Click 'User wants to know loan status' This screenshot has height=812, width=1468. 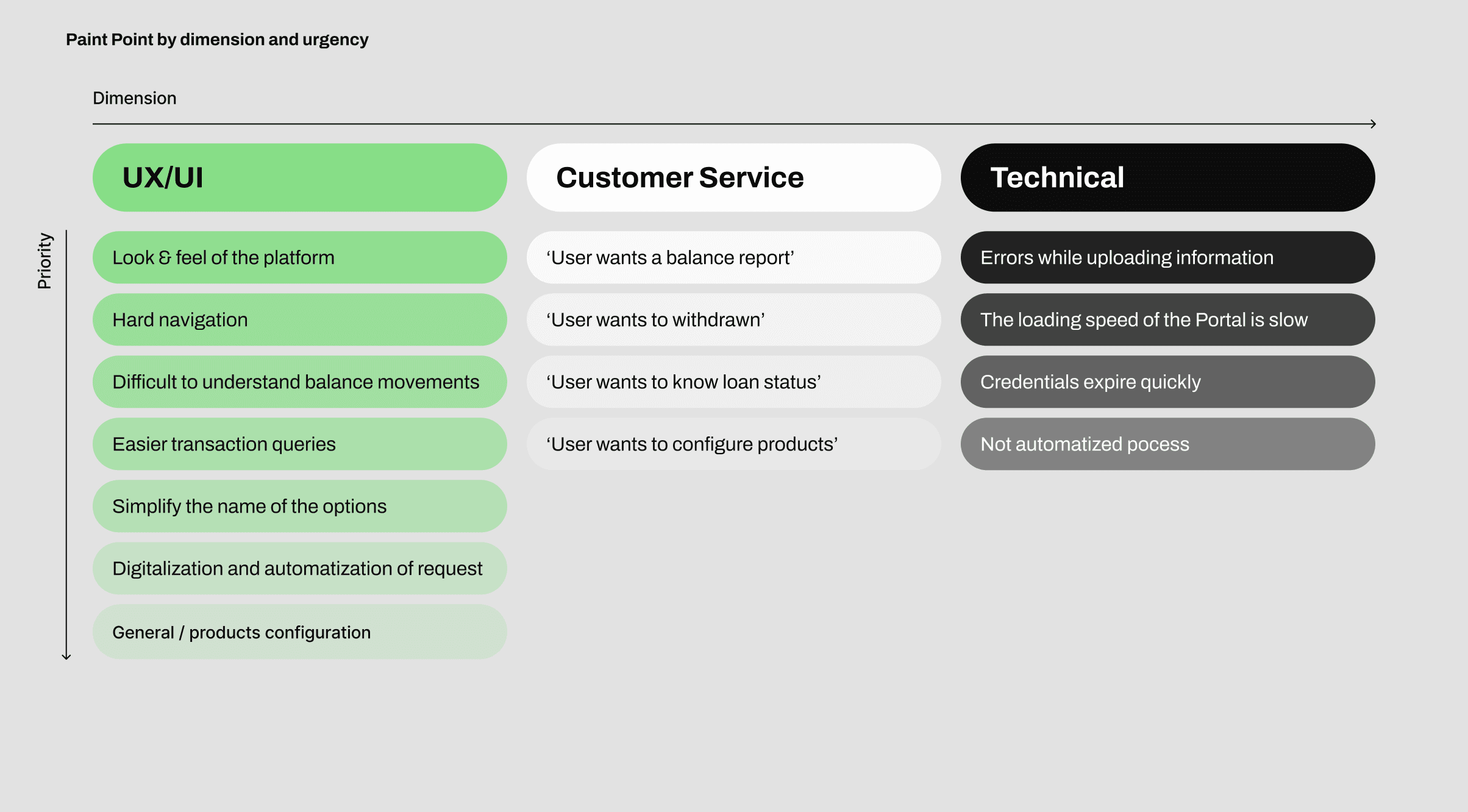tap(733, 382)
